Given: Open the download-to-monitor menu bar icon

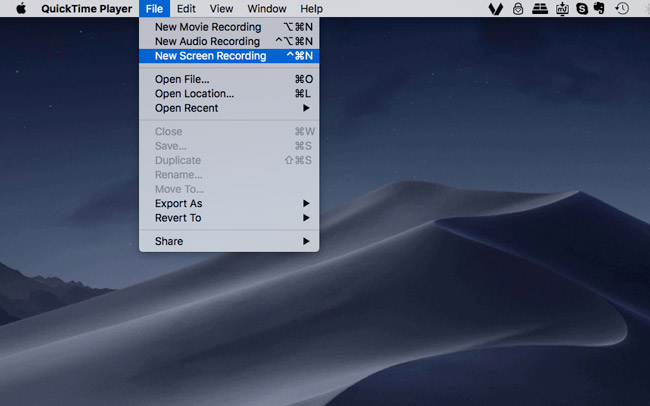Looking at the screenshot, I should click(x=562, y=9).
